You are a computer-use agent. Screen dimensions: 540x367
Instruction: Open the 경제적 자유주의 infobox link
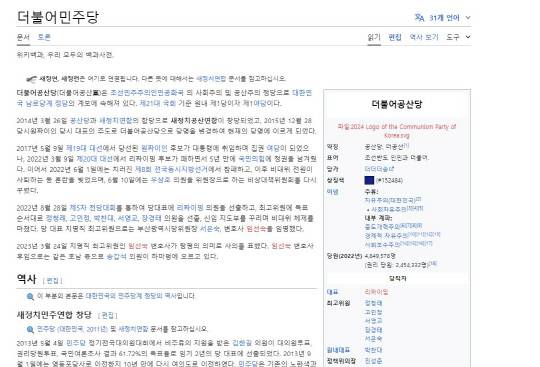coord(386,235)
